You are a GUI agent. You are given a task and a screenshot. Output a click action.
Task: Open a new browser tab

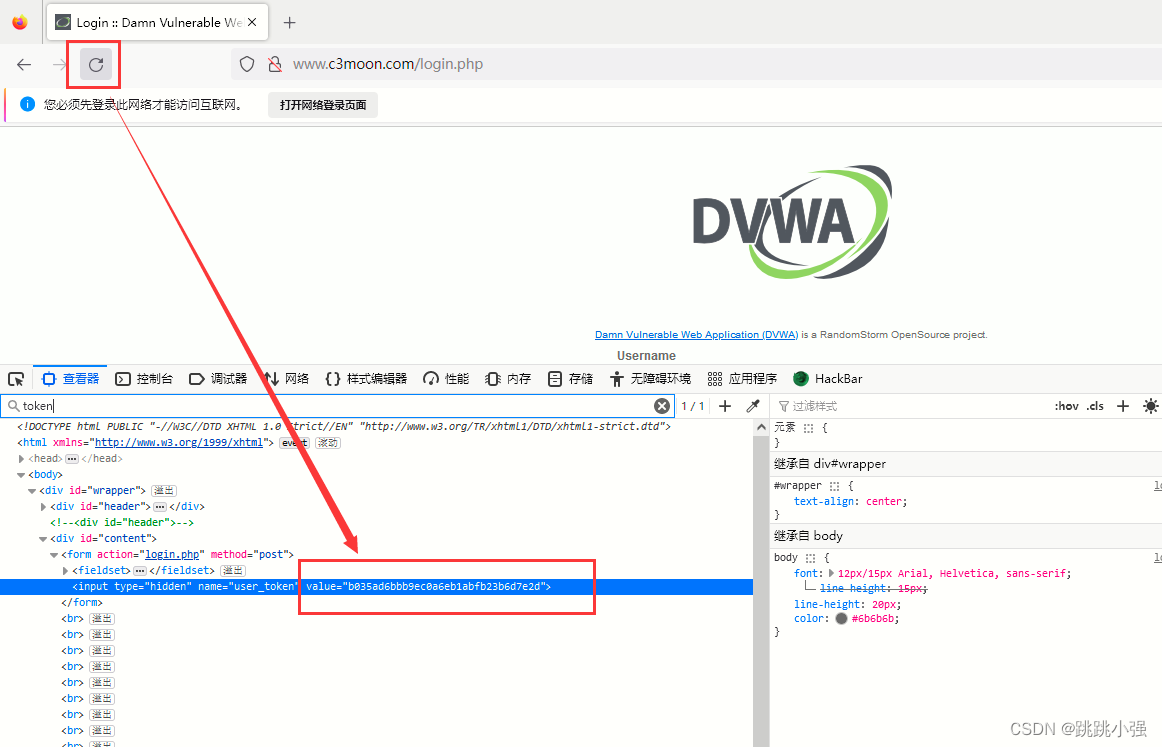click(x=290, y=23)
